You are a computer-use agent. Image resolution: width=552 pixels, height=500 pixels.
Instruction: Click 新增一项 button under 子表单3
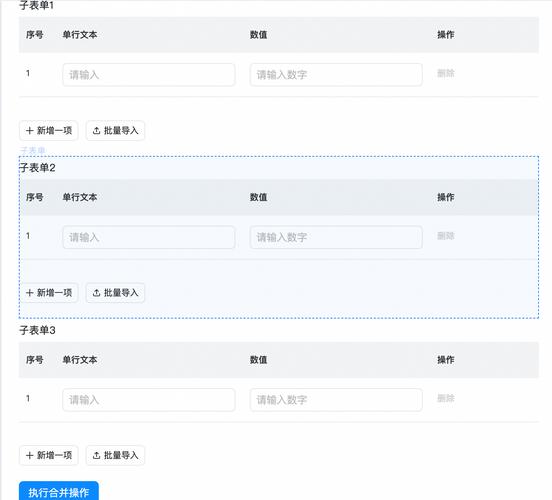click(x=49, y=455)
